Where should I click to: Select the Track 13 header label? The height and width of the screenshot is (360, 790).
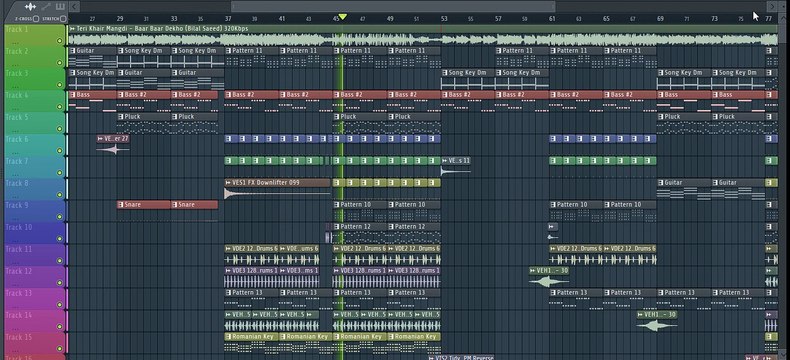point(19,293)
